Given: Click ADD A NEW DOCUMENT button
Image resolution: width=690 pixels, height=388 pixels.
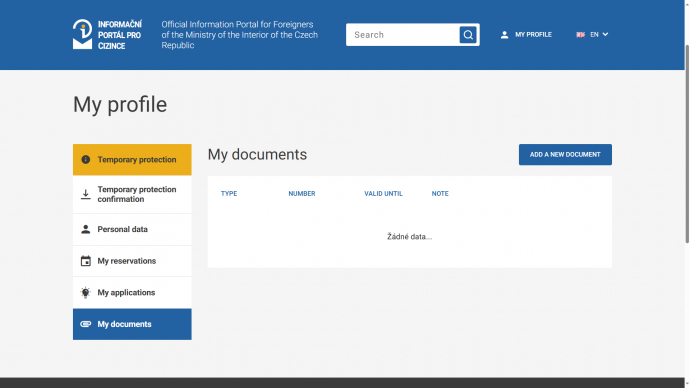Looking at the screenshot, I should coord(565,154).
